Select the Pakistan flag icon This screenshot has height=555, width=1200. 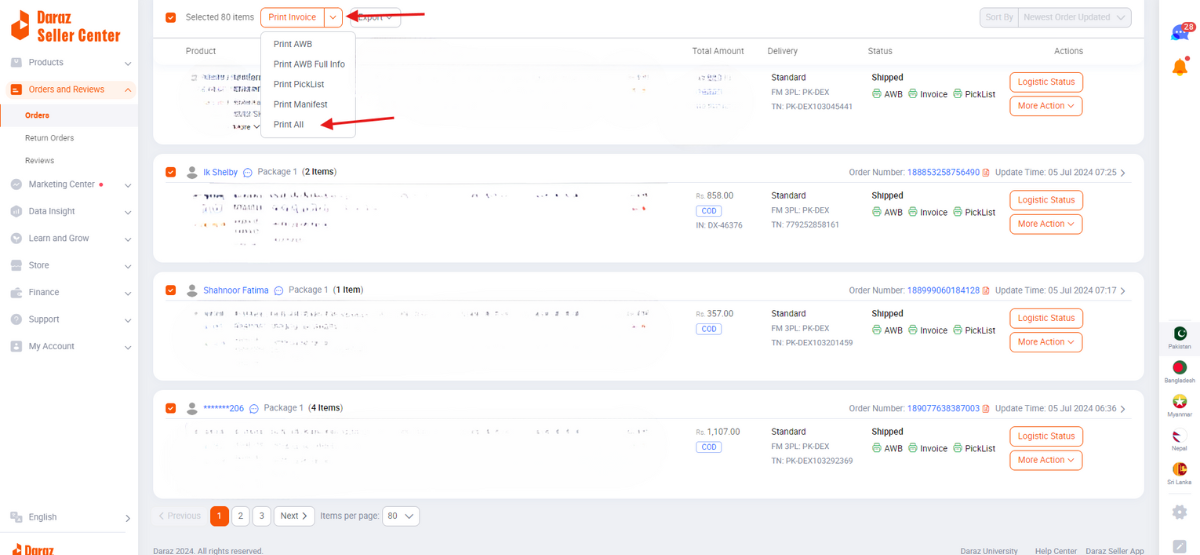click(x=1179, y=334)
